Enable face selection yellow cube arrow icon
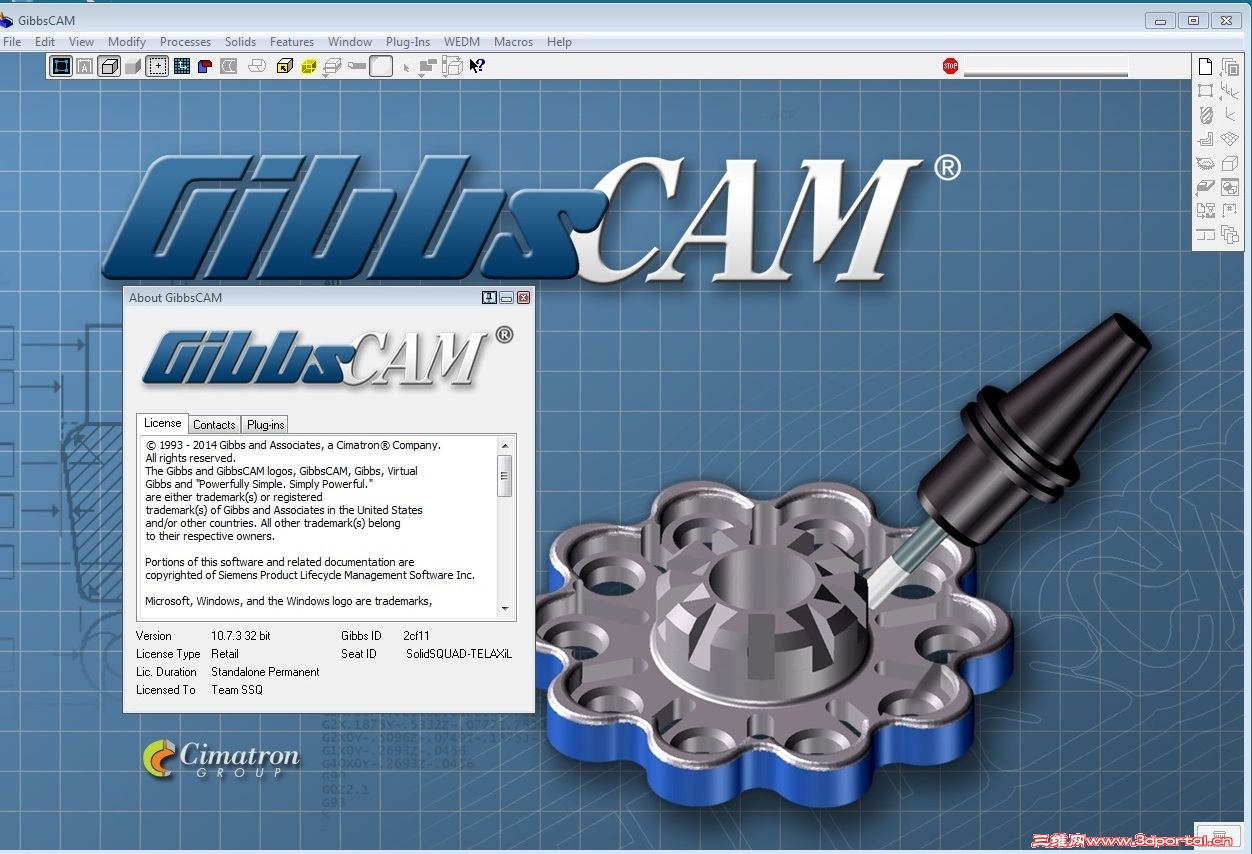Screen dimensions: 1252x854 pos(285,66)
